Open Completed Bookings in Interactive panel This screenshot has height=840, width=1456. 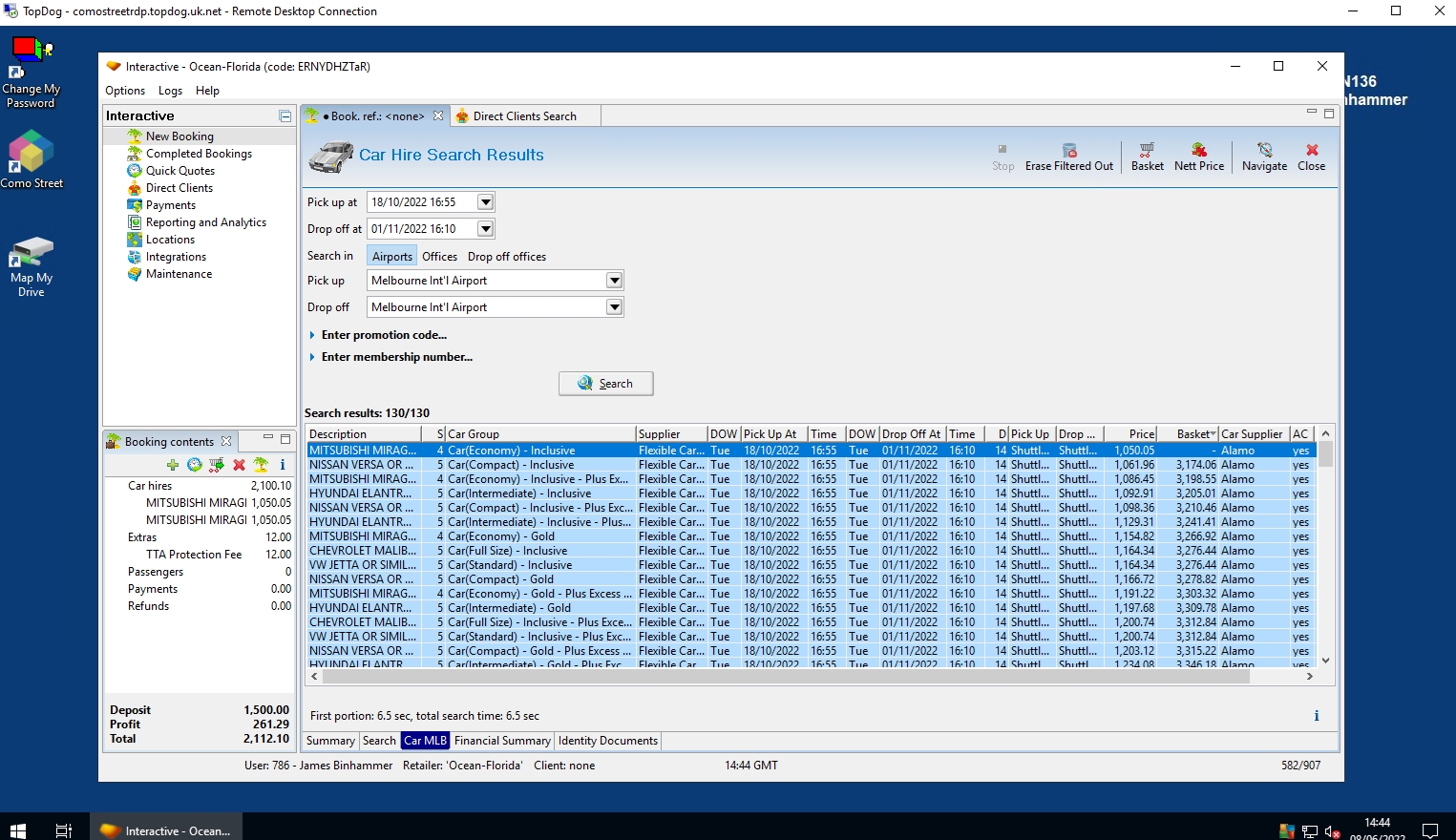[199, 154]
